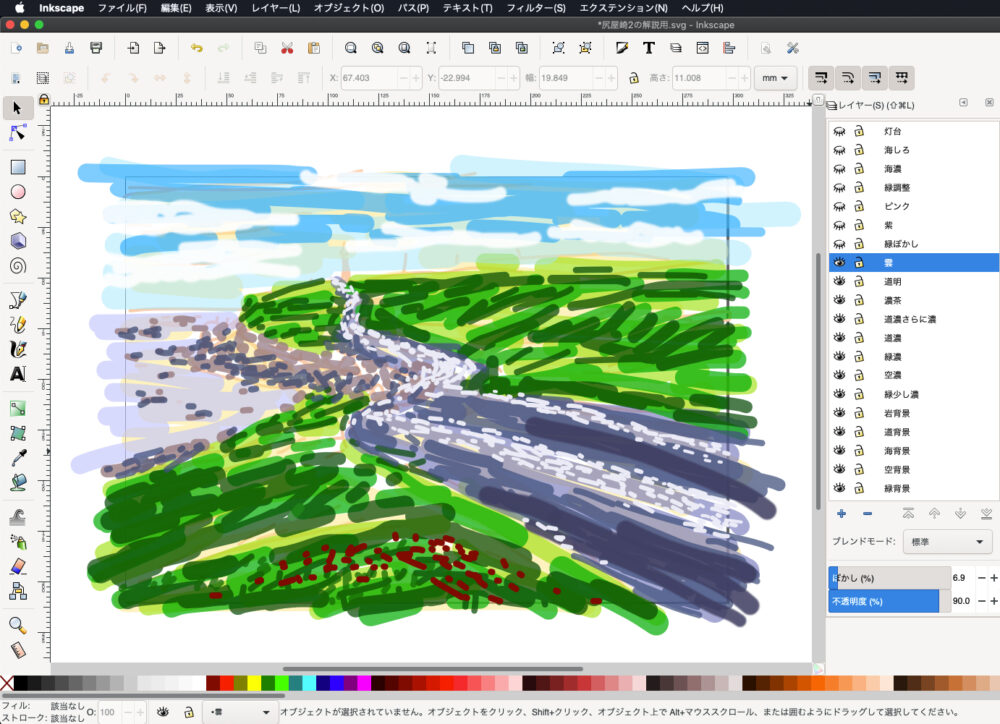
Task: Choose the Spiral tool
Action: click(17, 266)
